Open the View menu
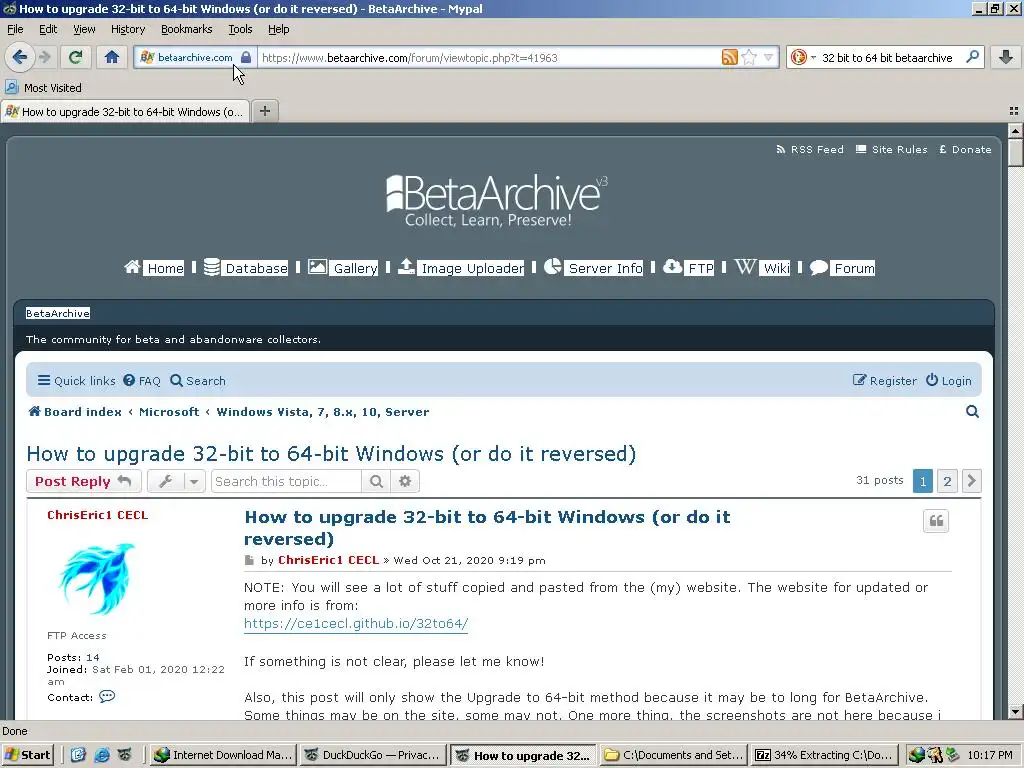The width and height of the screenshot is (1024, 768). (x=84, y=29)
